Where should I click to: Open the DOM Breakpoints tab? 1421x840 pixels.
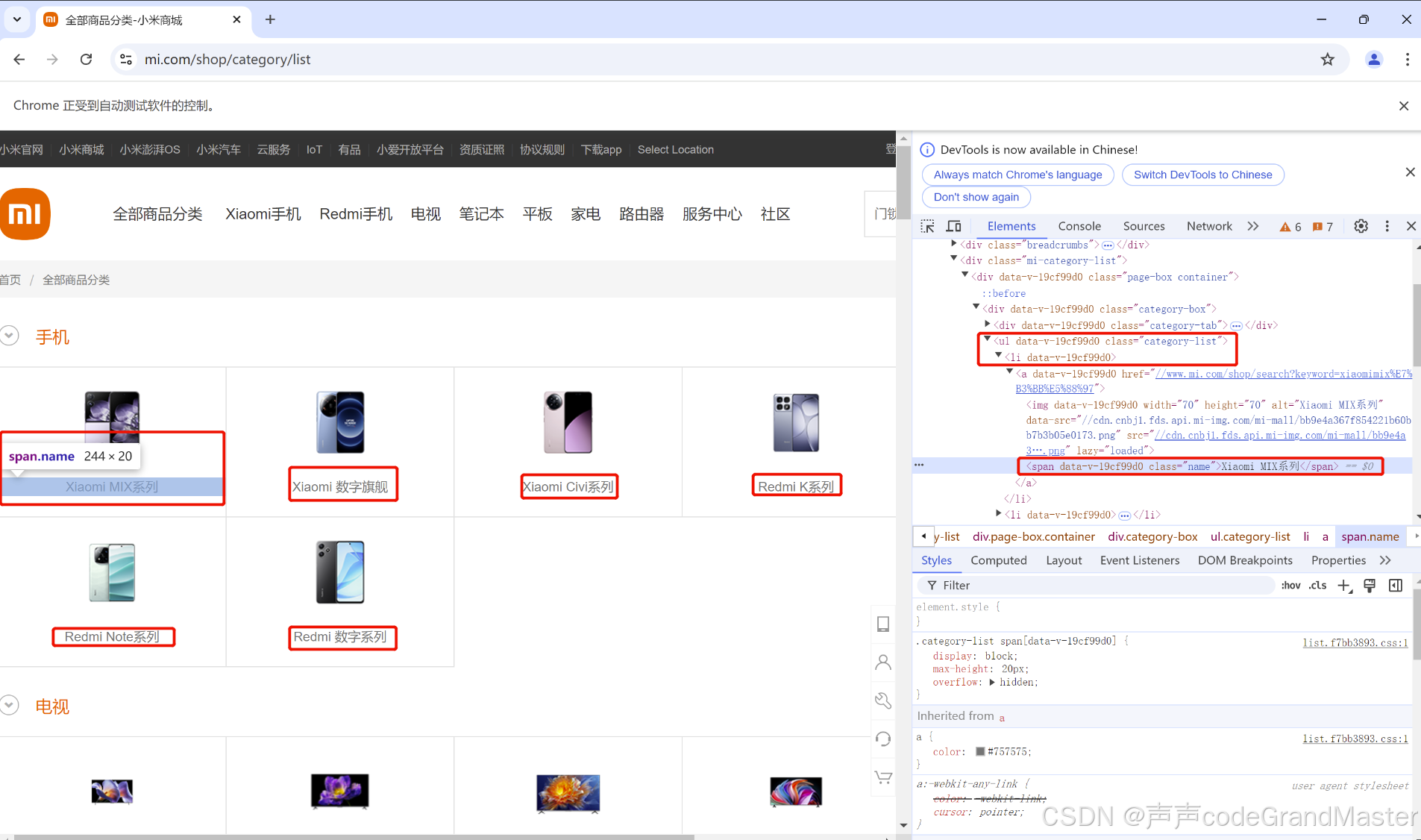click(1245, 560)
